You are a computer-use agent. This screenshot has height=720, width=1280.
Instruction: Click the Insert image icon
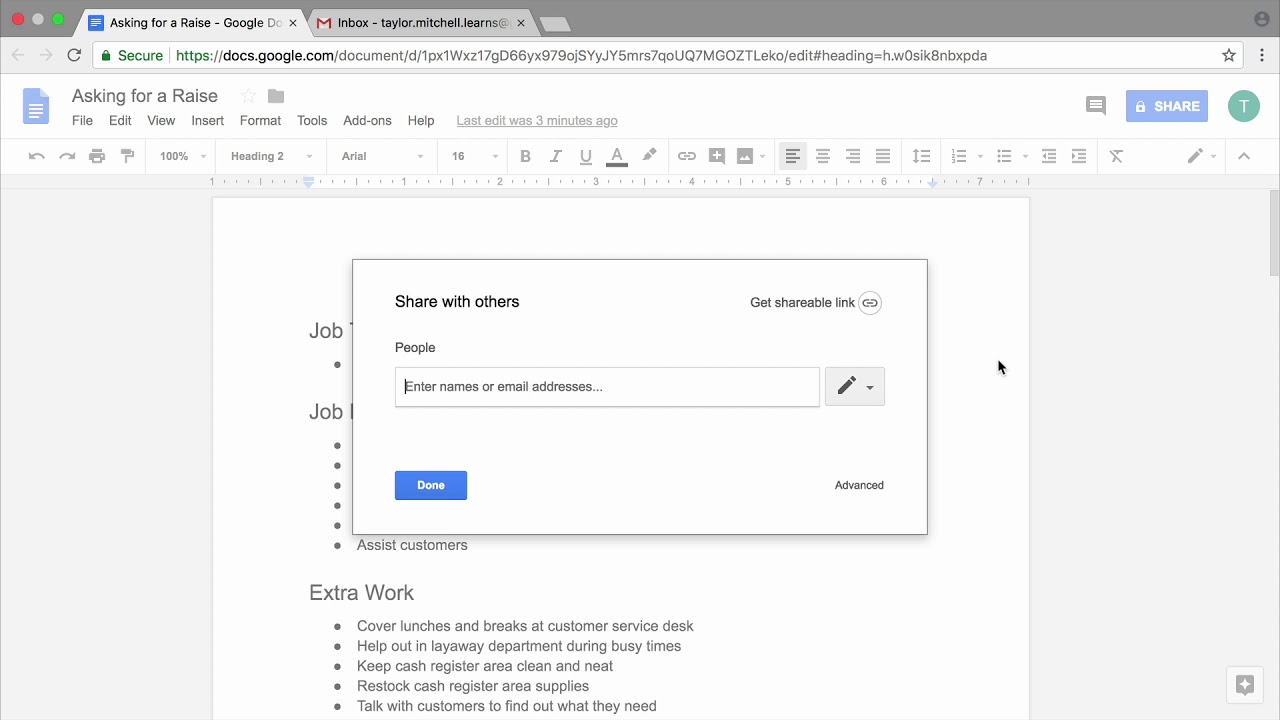pos(745,156)
